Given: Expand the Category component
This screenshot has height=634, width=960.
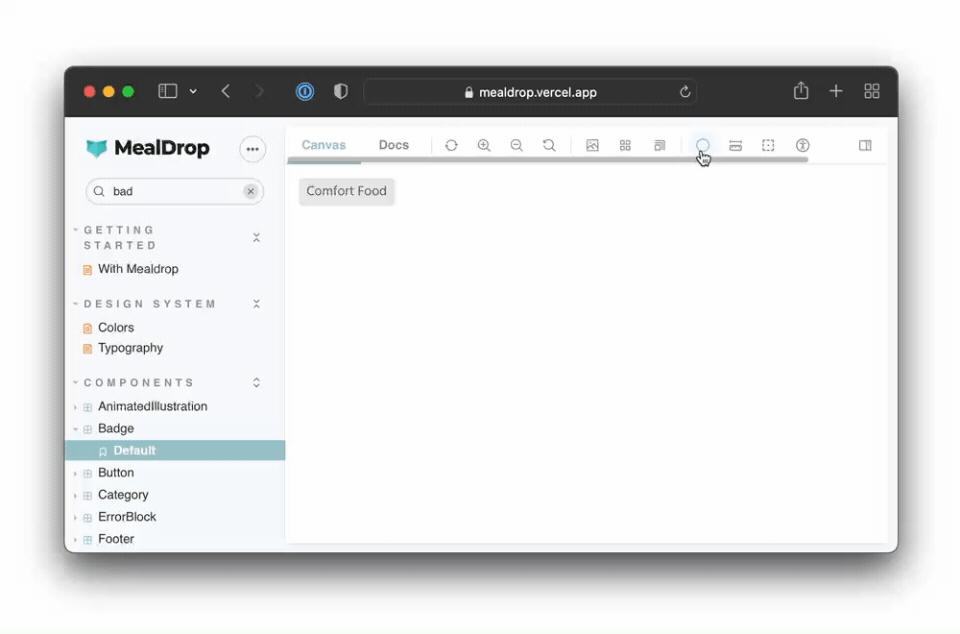Looking at the screenshot, I should (122, 494).
